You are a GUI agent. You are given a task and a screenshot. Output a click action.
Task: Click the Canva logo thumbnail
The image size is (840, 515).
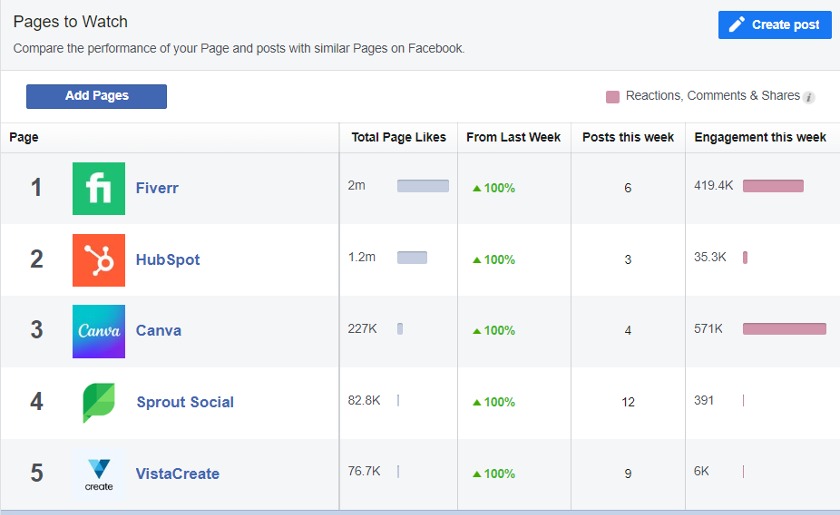click(x=99, y=331)
